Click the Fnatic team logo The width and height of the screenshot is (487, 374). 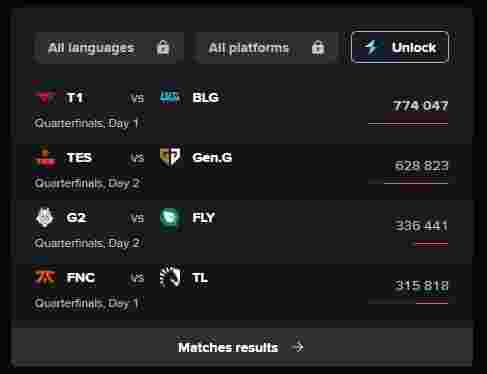point(45,277)
